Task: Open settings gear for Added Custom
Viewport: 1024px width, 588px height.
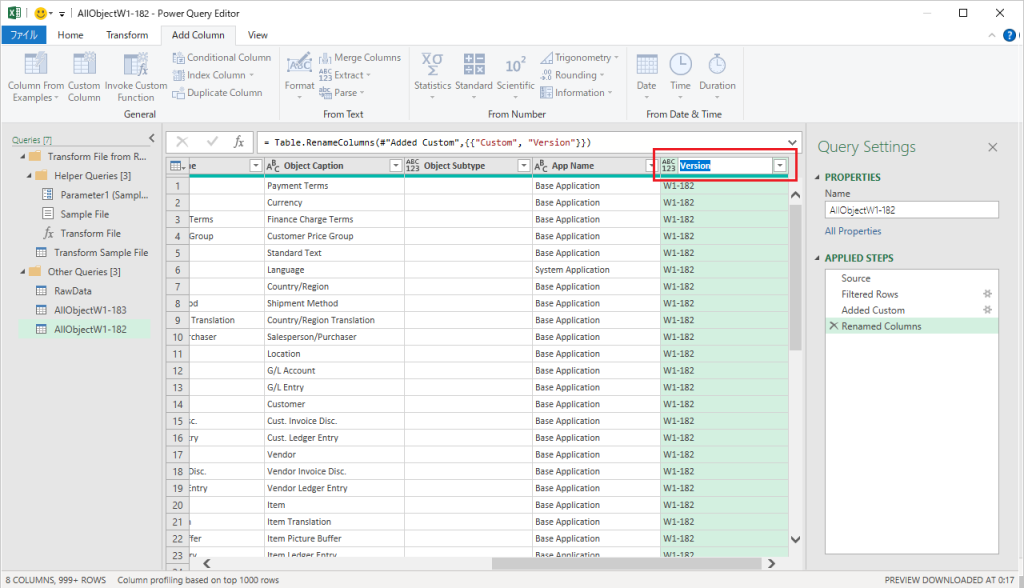Action: (x=987, y=310)
